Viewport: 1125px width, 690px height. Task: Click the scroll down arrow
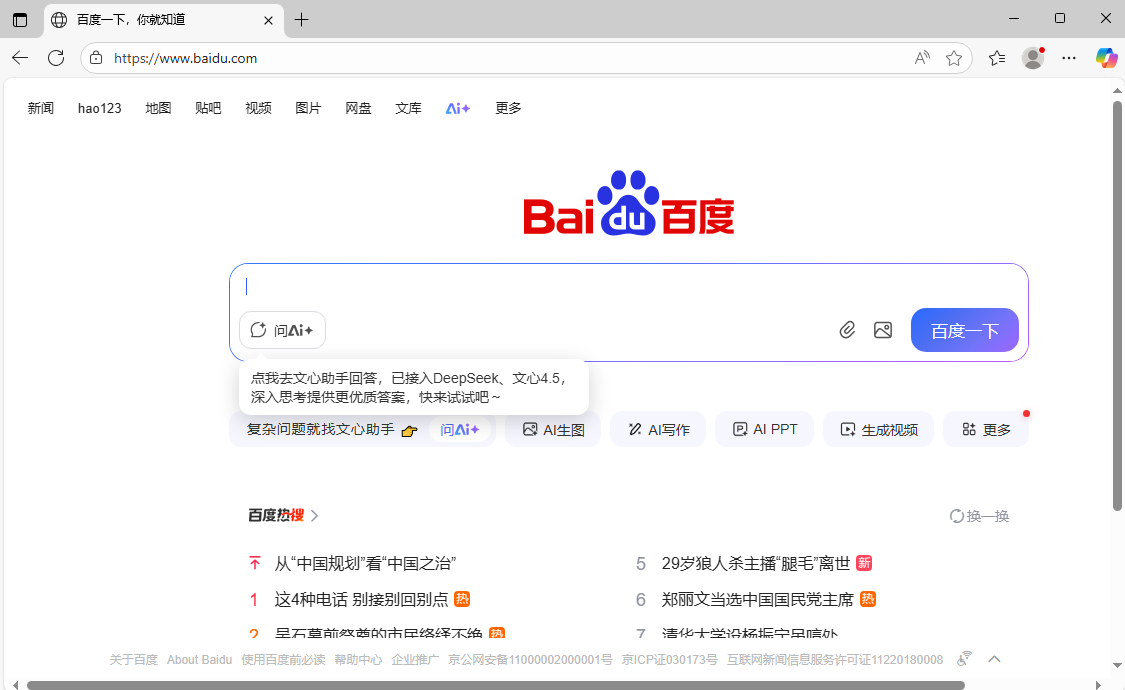coord(1117,665)
